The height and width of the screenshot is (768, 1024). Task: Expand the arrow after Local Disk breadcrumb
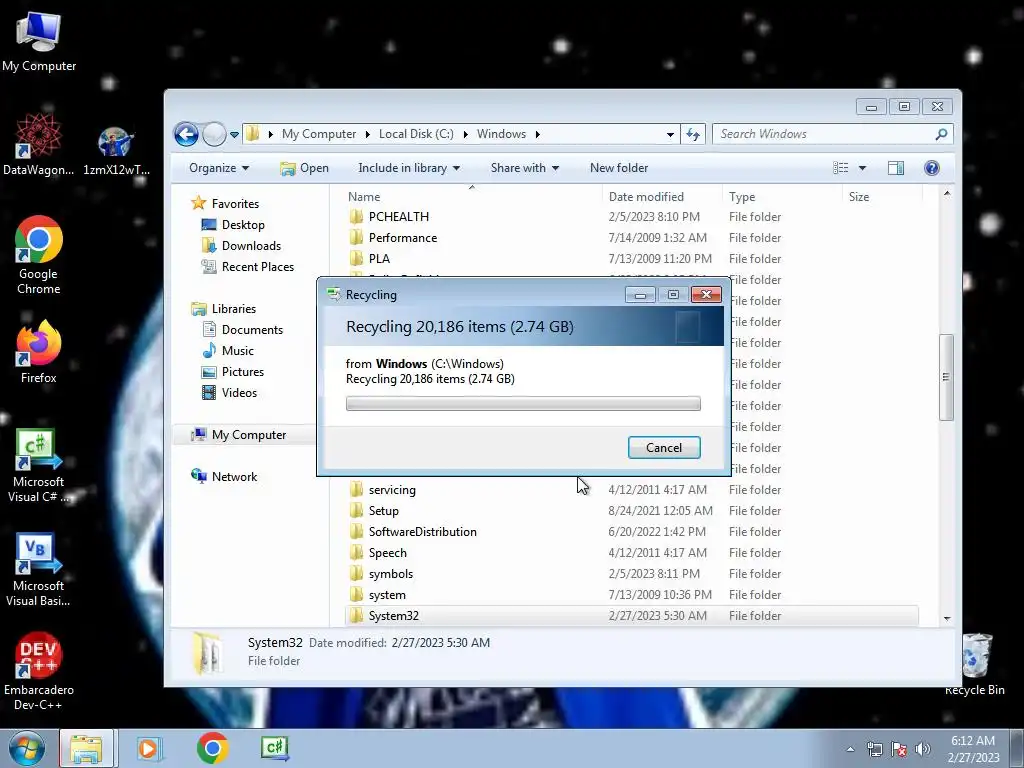coord(466,135)
